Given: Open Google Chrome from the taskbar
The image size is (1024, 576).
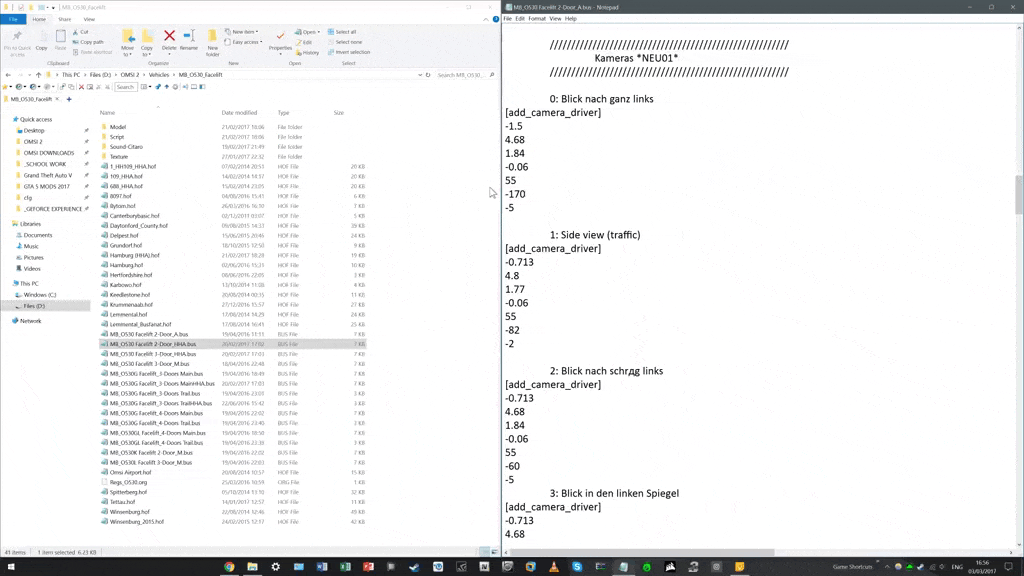Looking at the screenshot, I should [229, 567].
